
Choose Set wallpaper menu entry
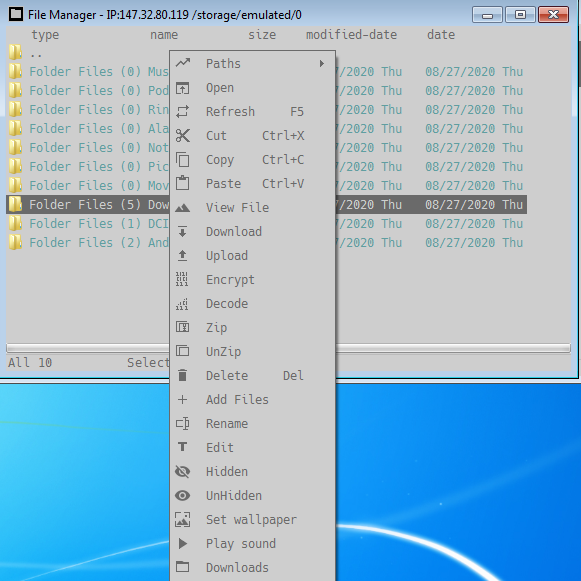[x=253, y=519]
